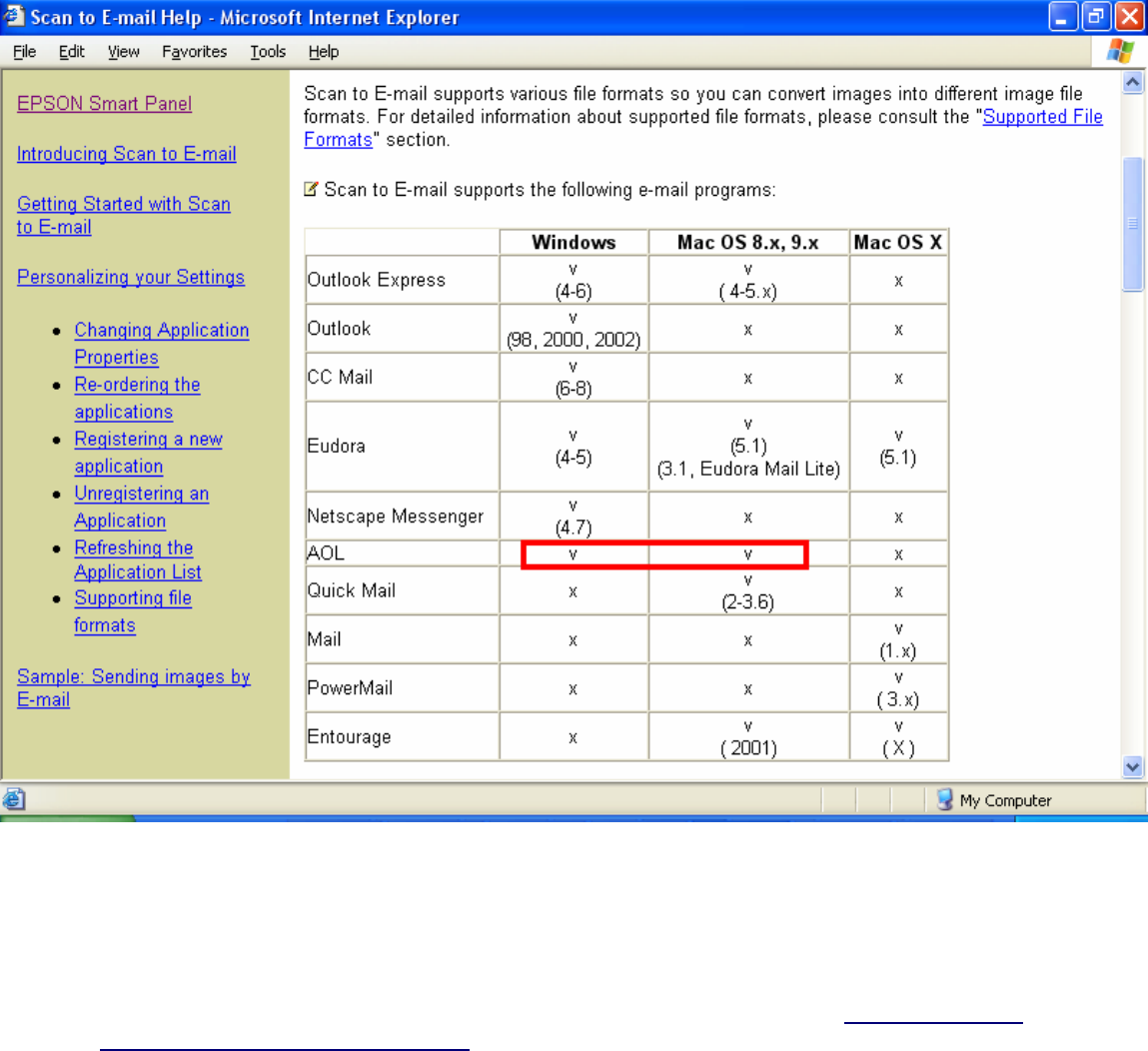This screenshot has width=1148, height=1051.
Task: Open Changing Application Properties link
Action: pos(161,344)
